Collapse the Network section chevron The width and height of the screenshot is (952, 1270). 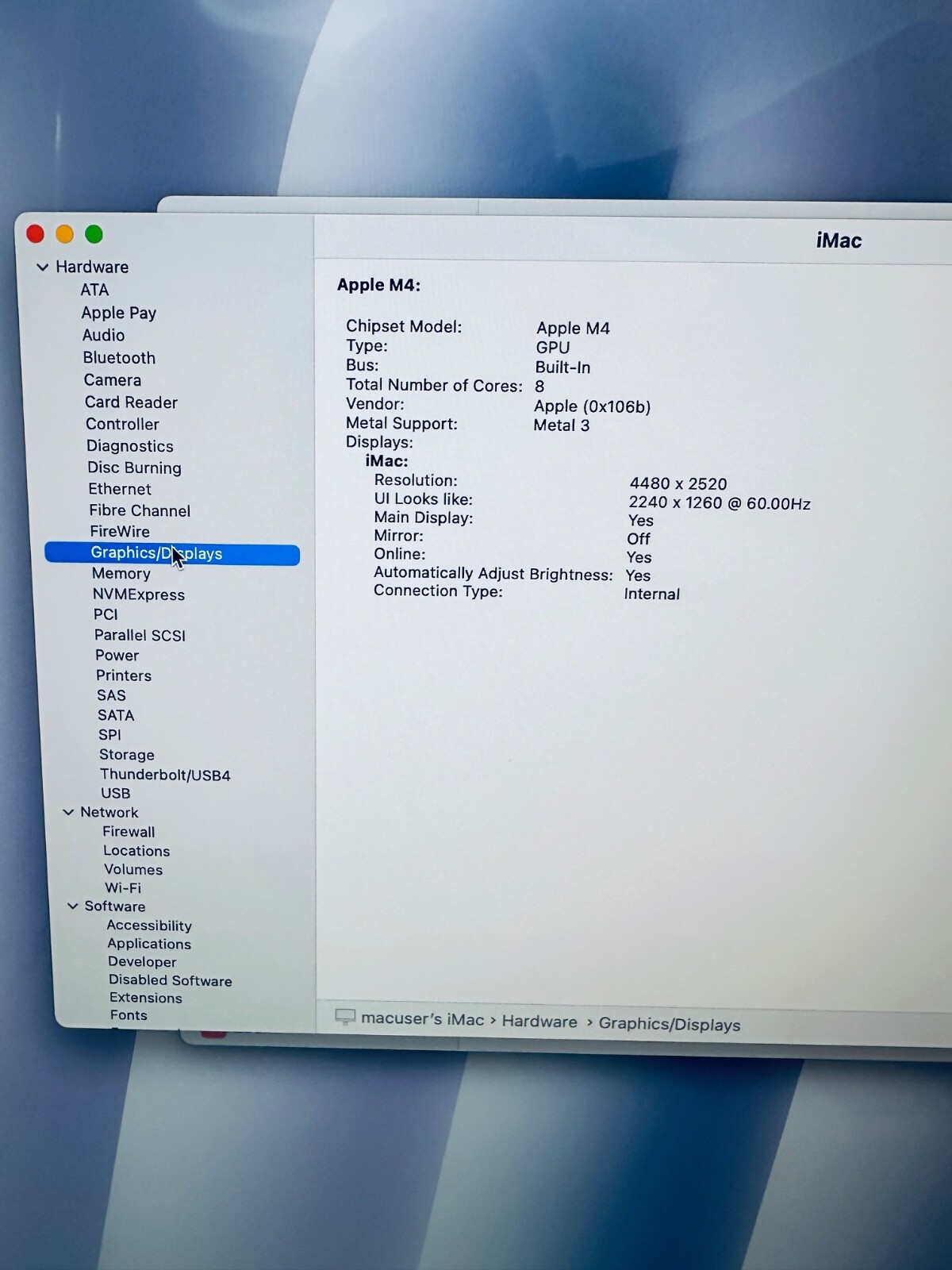click(x=68, y=812)
